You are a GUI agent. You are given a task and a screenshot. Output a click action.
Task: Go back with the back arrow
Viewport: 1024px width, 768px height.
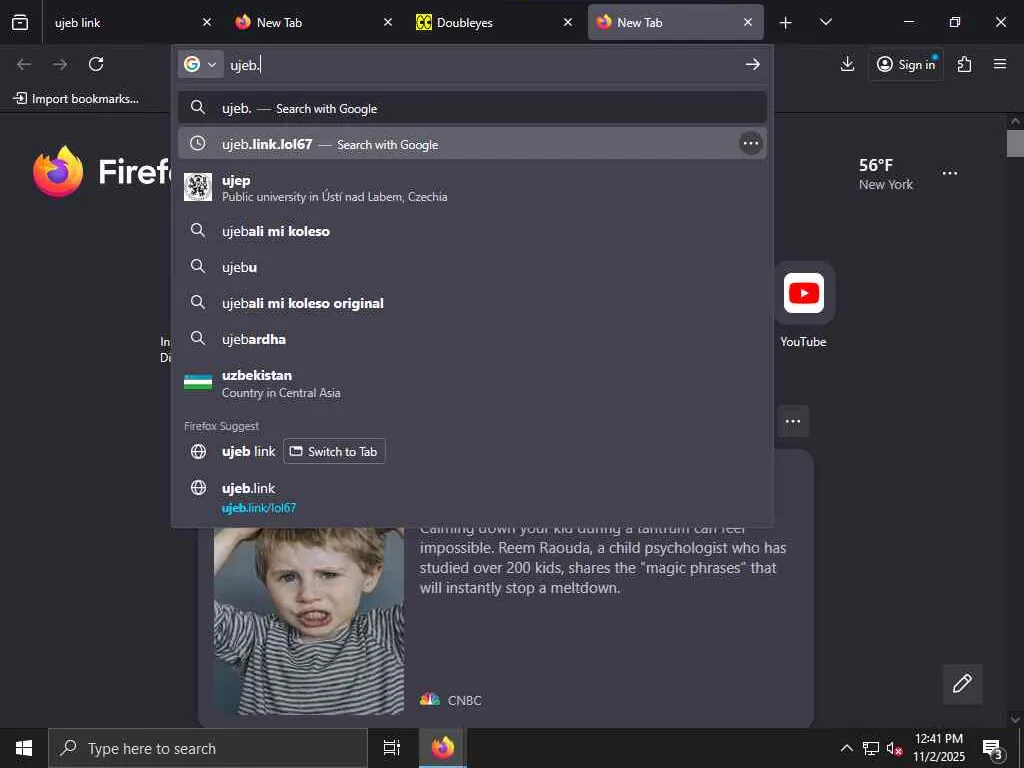tap(24, 64)
